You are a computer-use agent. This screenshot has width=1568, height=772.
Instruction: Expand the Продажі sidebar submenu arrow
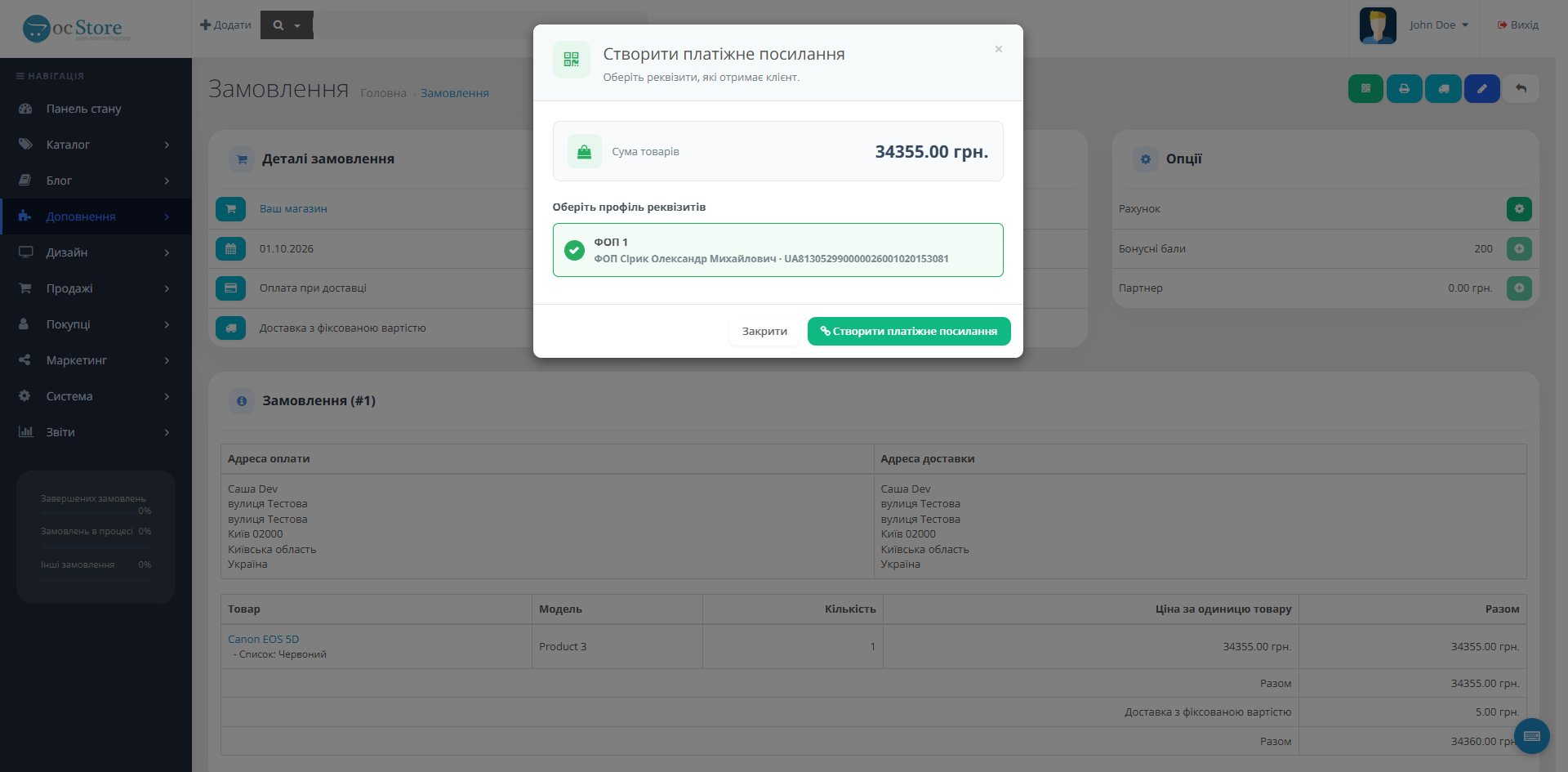tap(167, 288)
